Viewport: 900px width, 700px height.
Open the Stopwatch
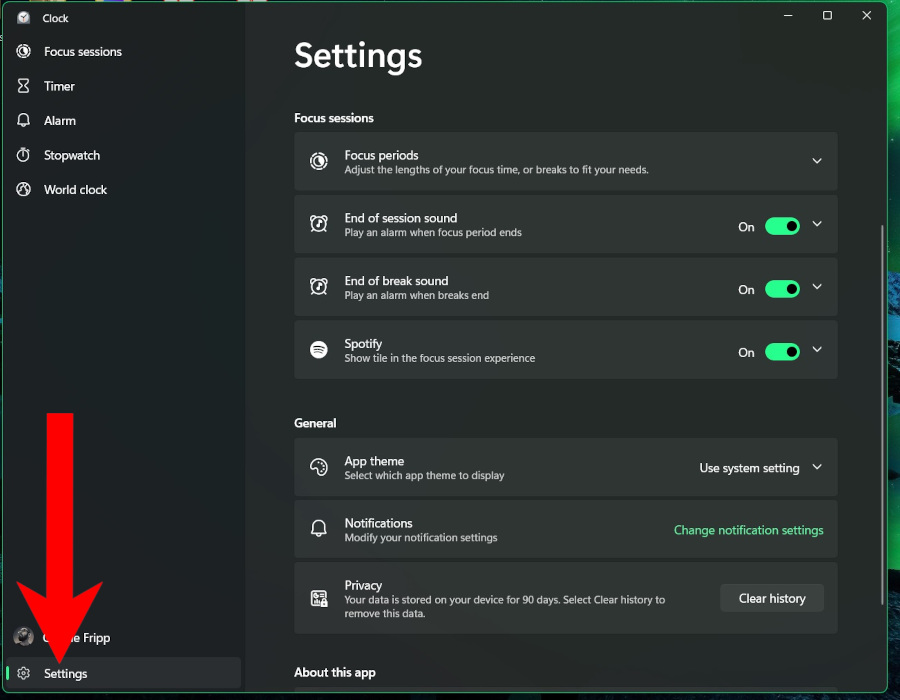[x=72, y=155]
